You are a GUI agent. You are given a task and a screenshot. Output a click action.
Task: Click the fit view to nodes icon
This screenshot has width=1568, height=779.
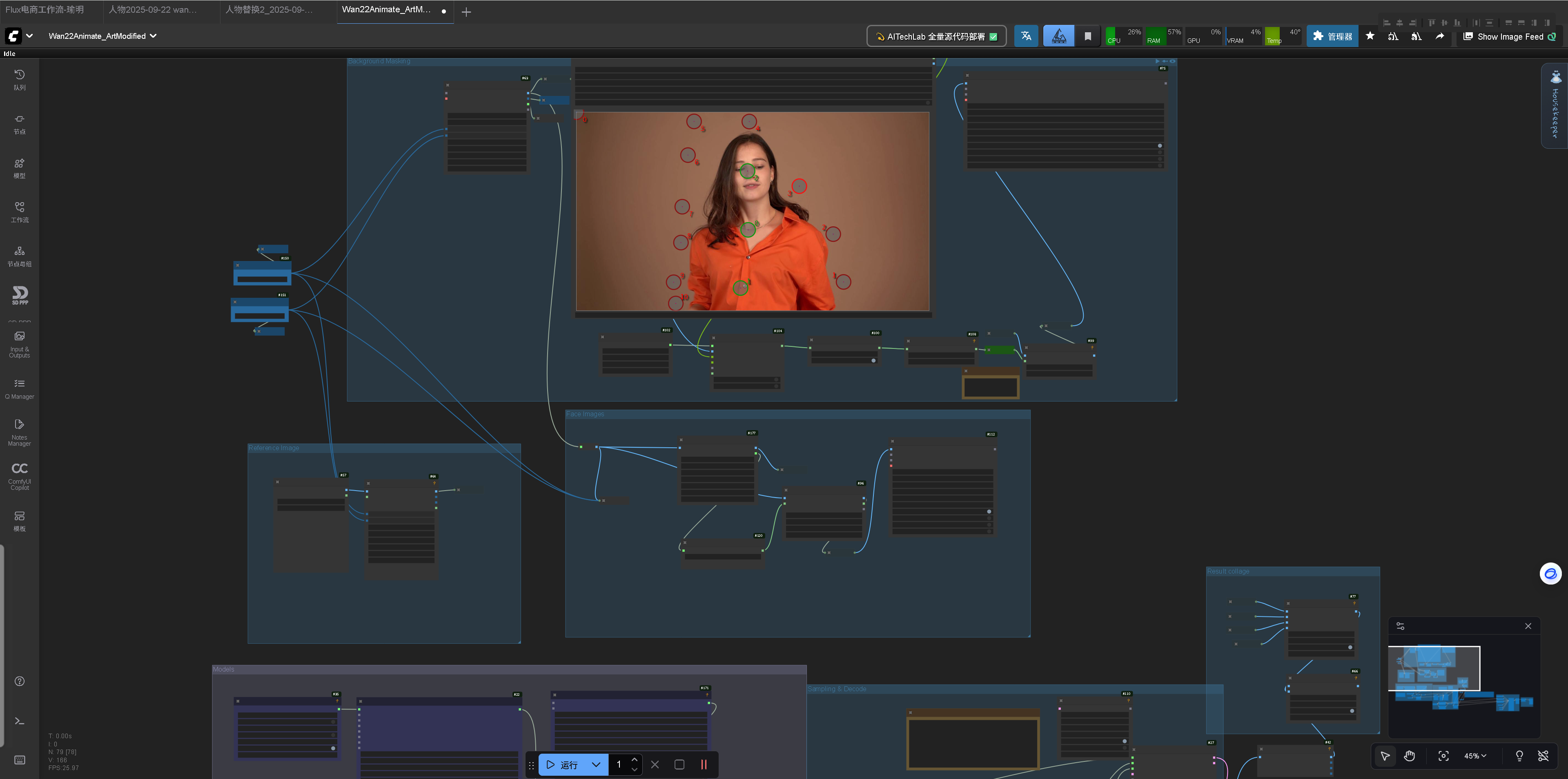tap(1443, 756)
